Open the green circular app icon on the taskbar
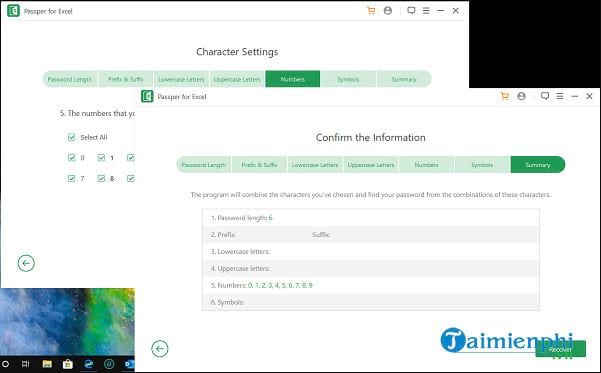The image size is (601, 373). coord(109,364)
